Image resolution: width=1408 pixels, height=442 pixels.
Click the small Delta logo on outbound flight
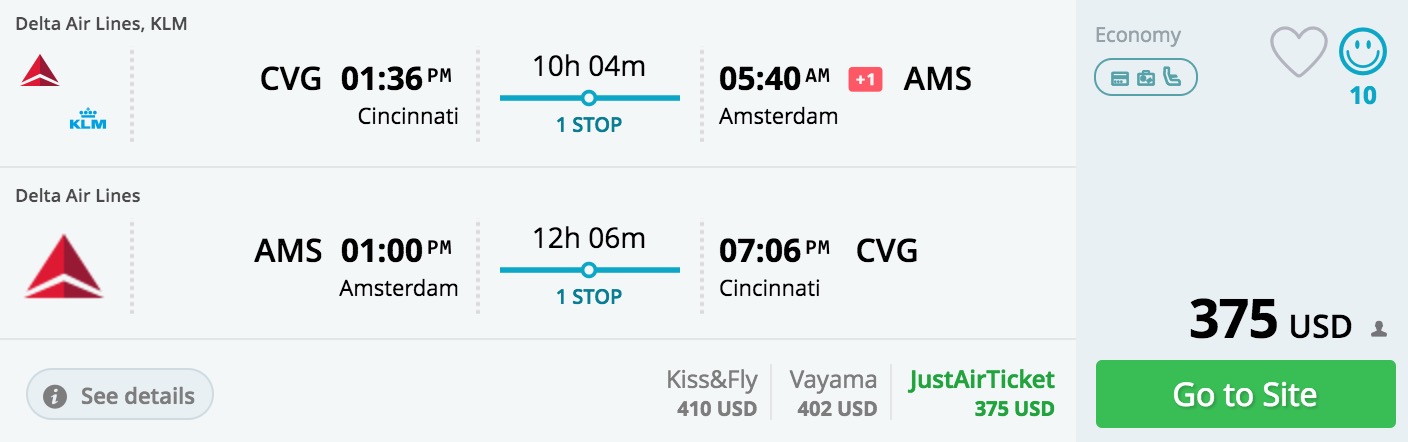[40, 70]
